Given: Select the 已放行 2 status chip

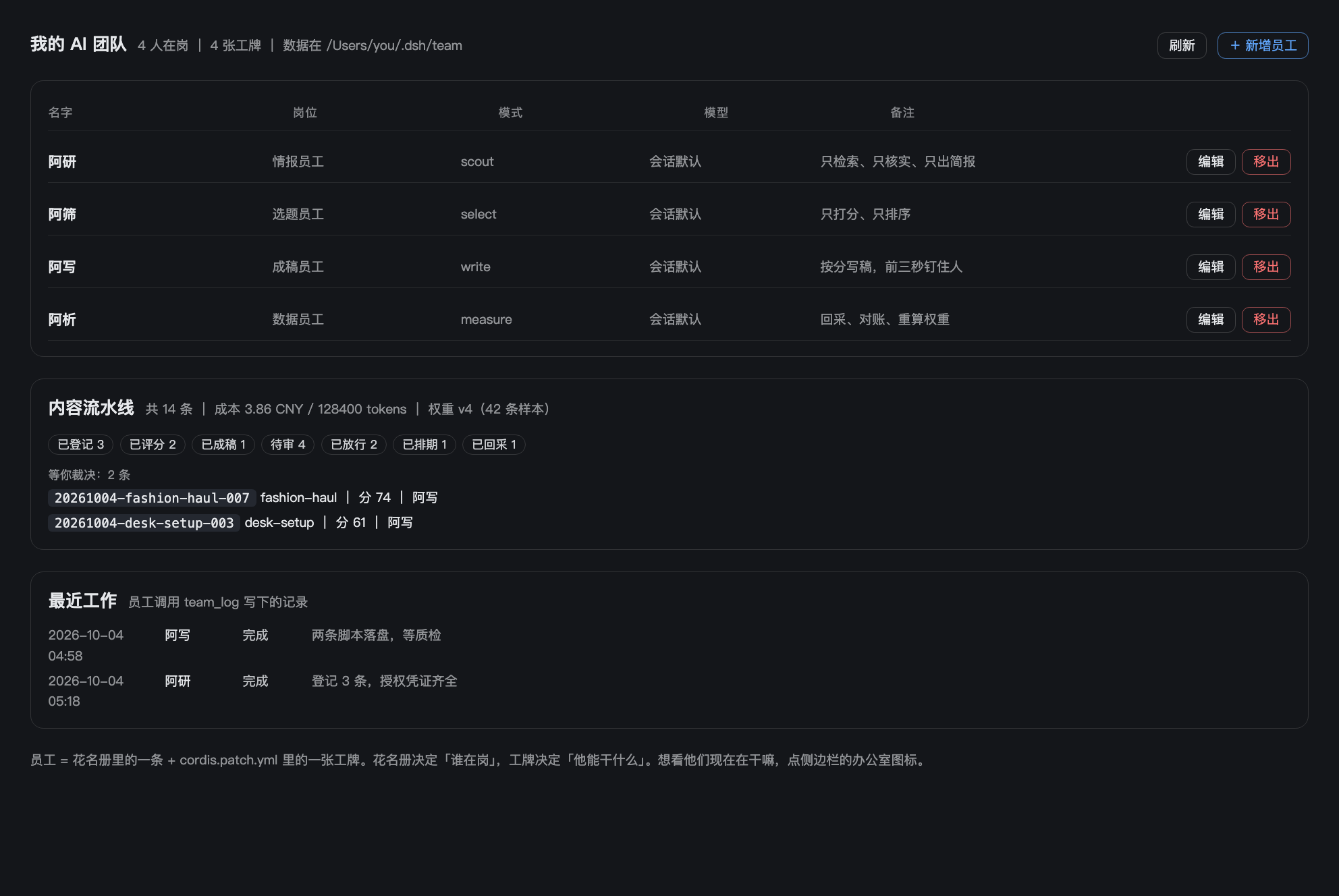Looking at the screenshot, I should coord(354,445).
